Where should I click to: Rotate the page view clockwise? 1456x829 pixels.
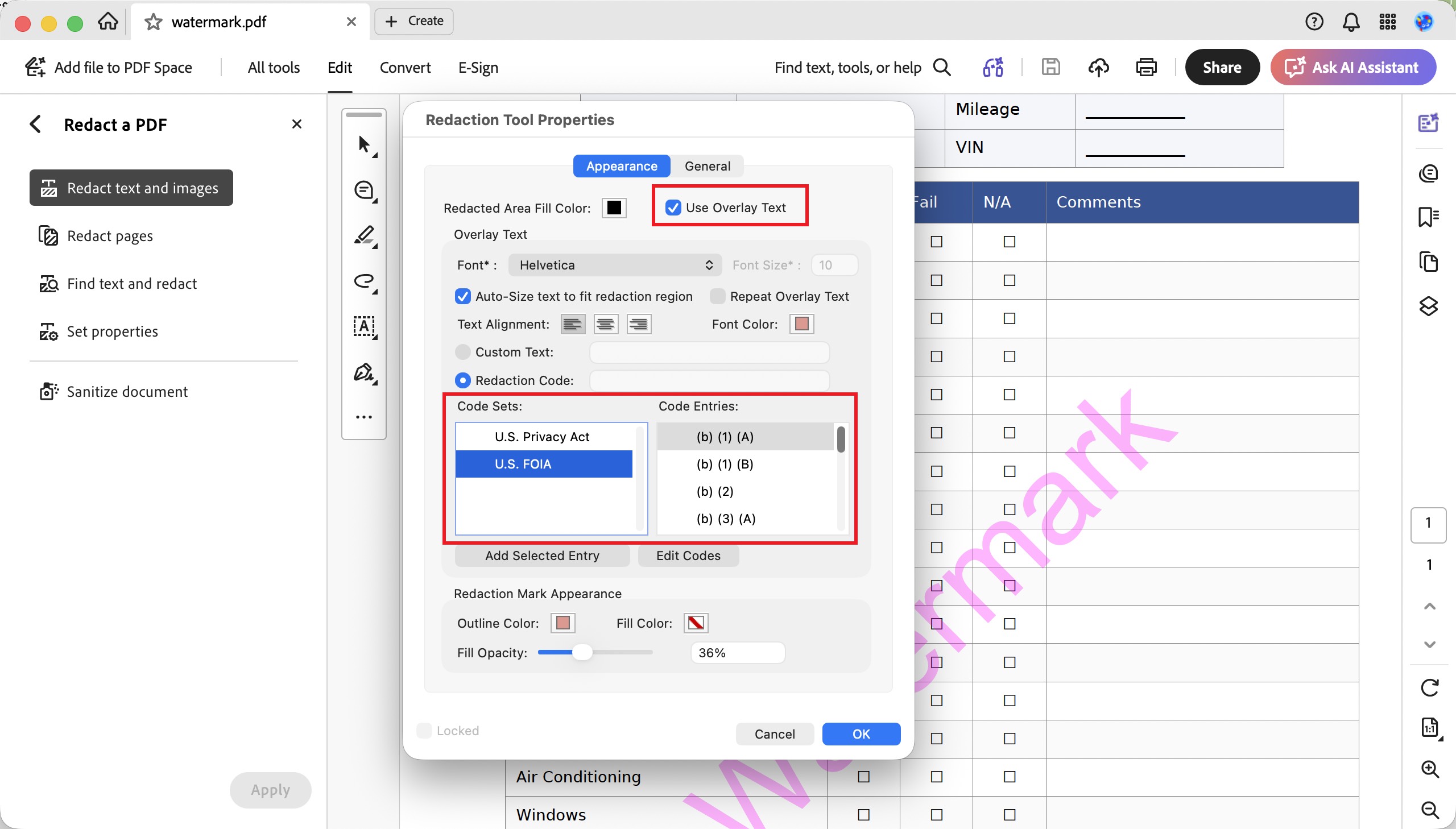1429,688
